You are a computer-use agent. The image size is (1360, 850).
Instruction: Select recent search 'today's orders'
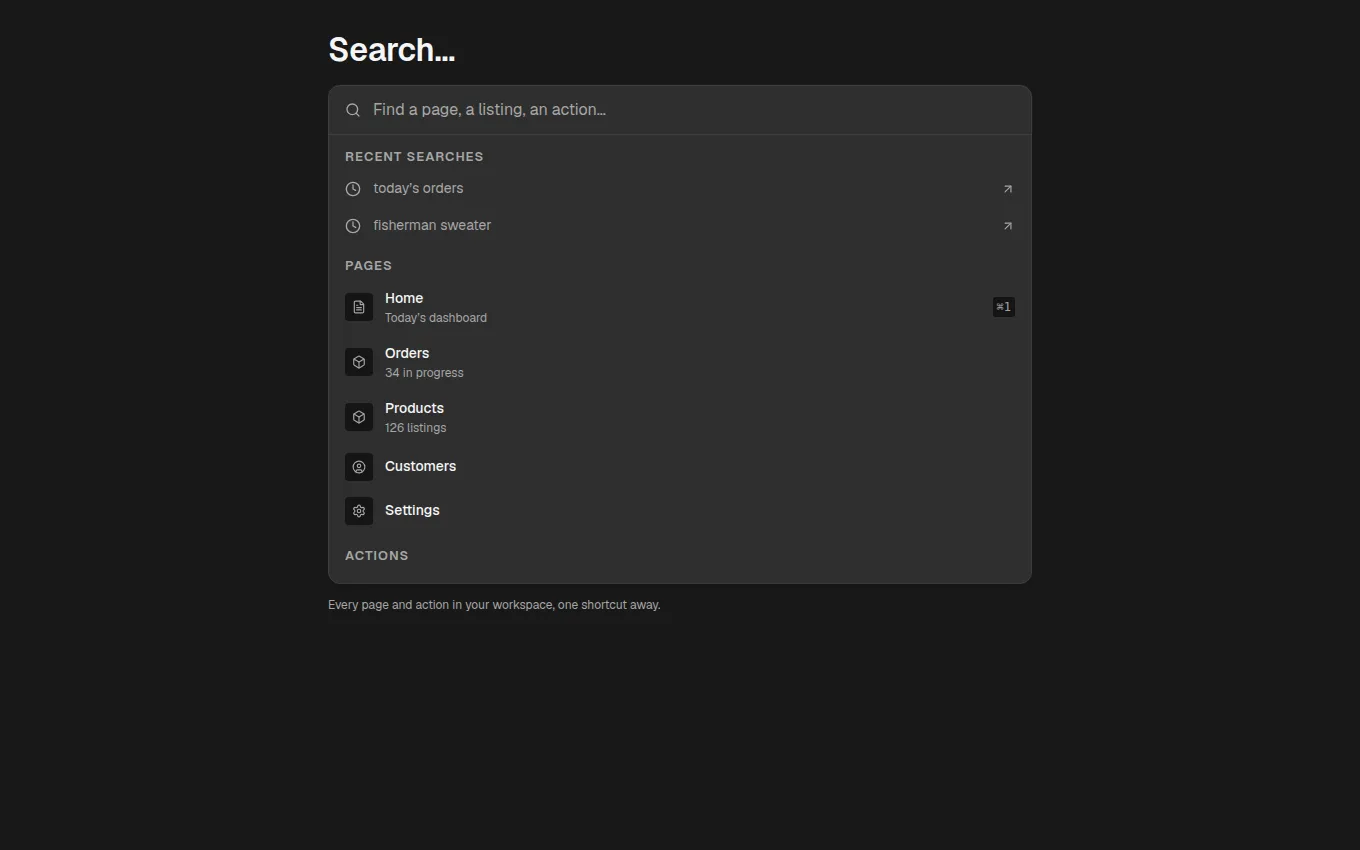[680, 189]
